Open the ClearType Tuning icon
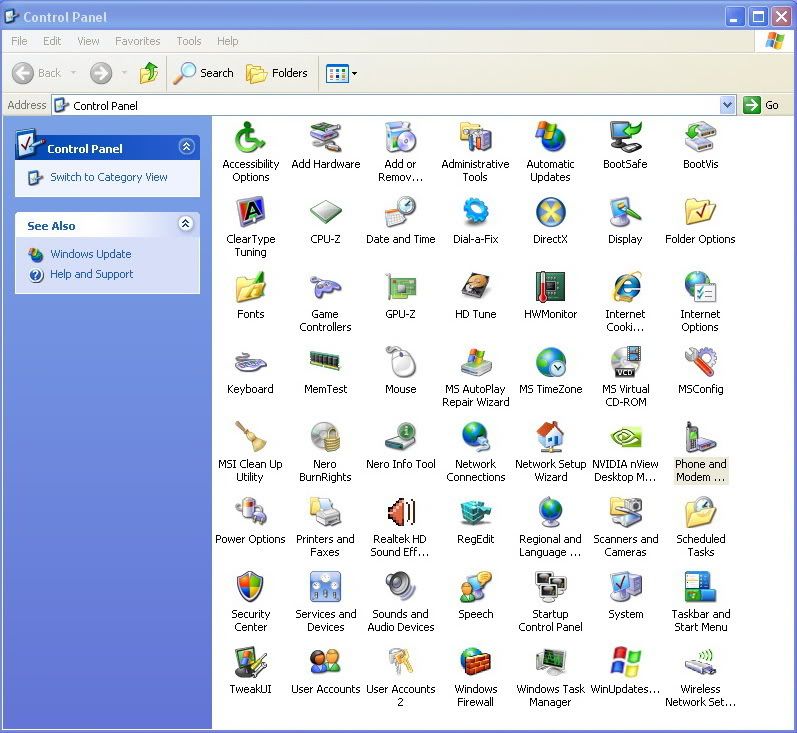797x733 pixels. coord(250,212)
